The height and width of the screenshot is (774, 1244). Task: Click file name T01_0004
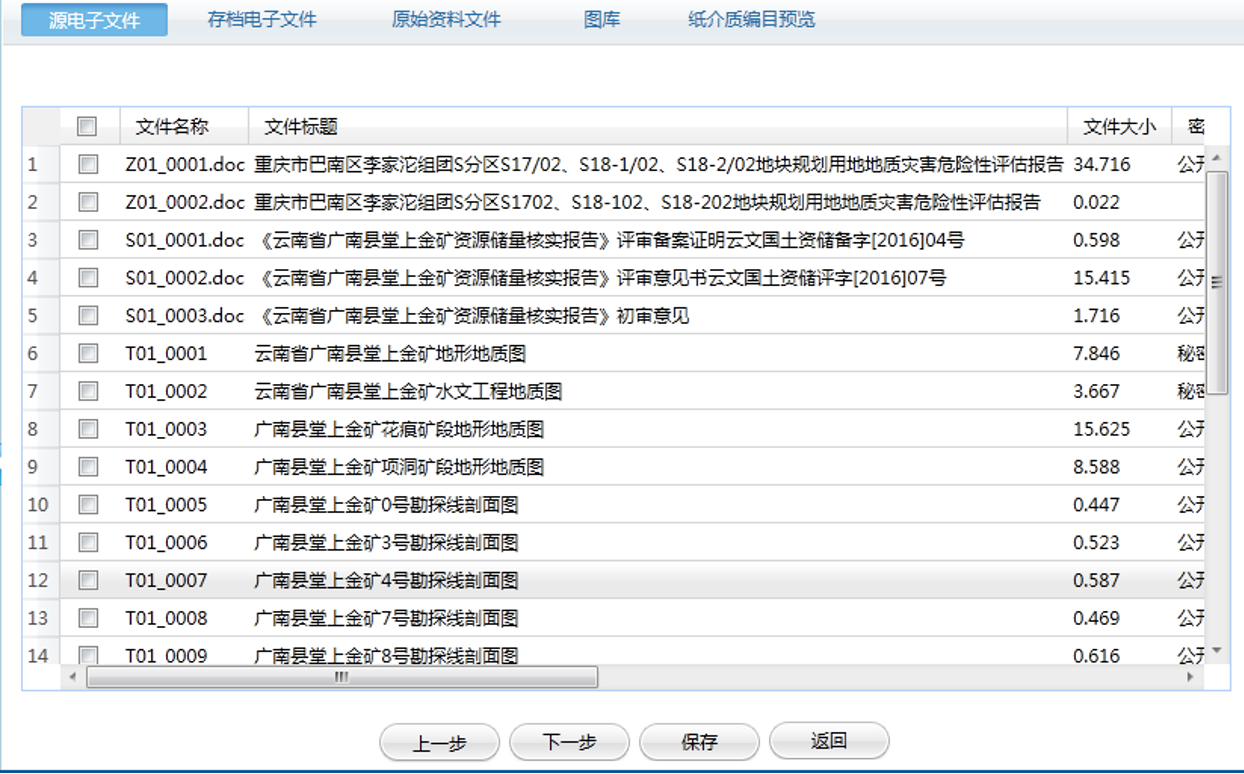tap(166, 467)
